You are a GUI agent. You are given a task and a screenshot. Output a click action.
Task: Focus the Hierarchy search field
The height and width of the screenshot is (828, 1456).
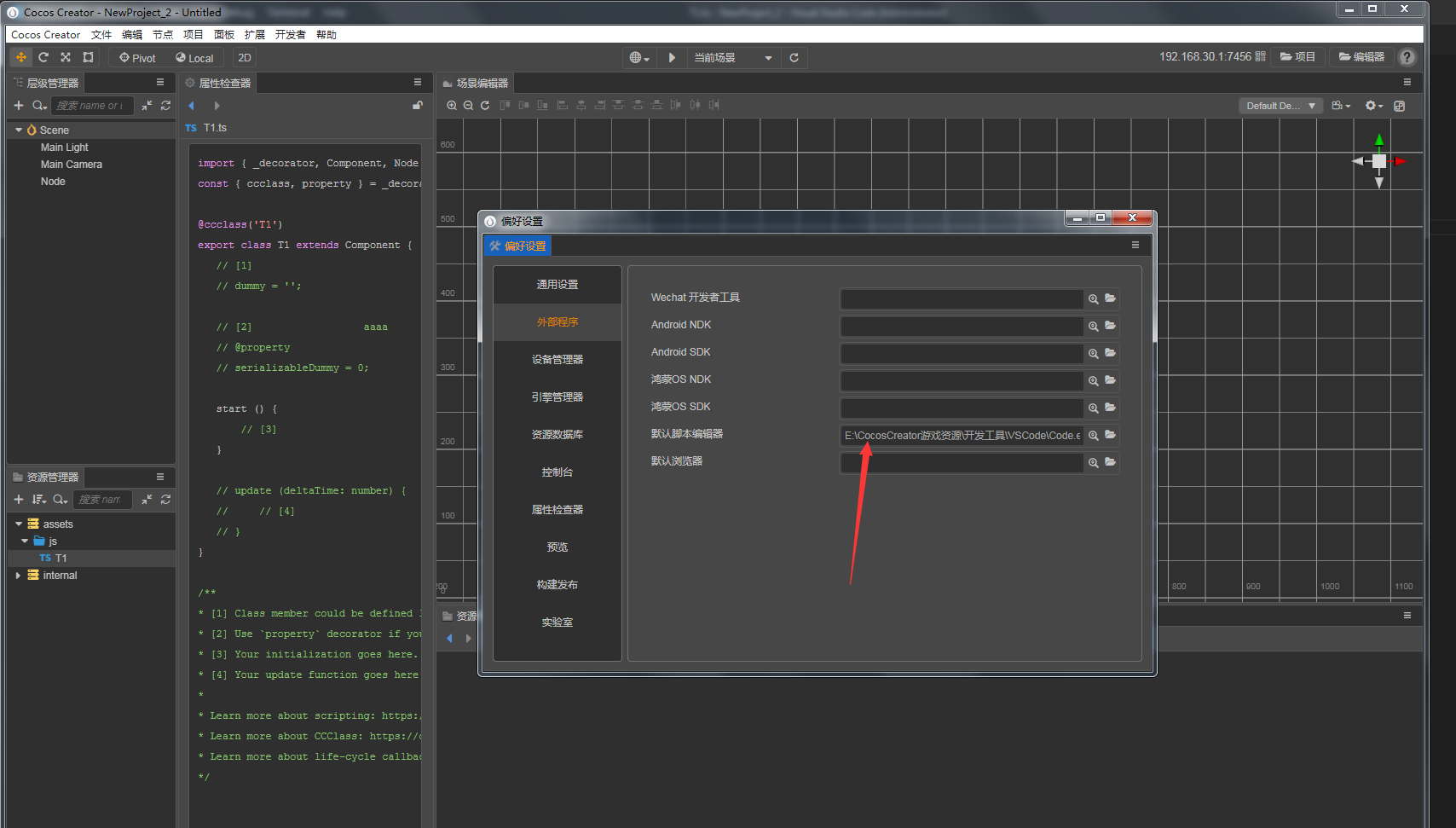(92, 106)
